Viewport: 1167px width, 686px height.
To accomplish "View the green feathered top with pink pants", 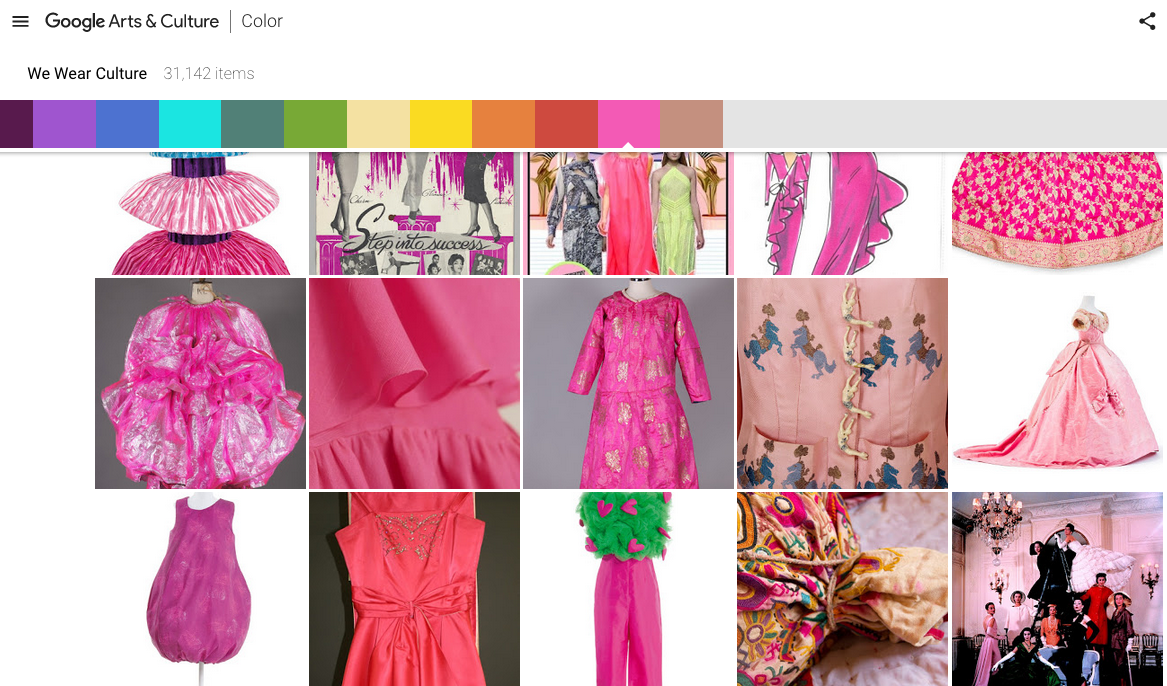I will (628, 588).
